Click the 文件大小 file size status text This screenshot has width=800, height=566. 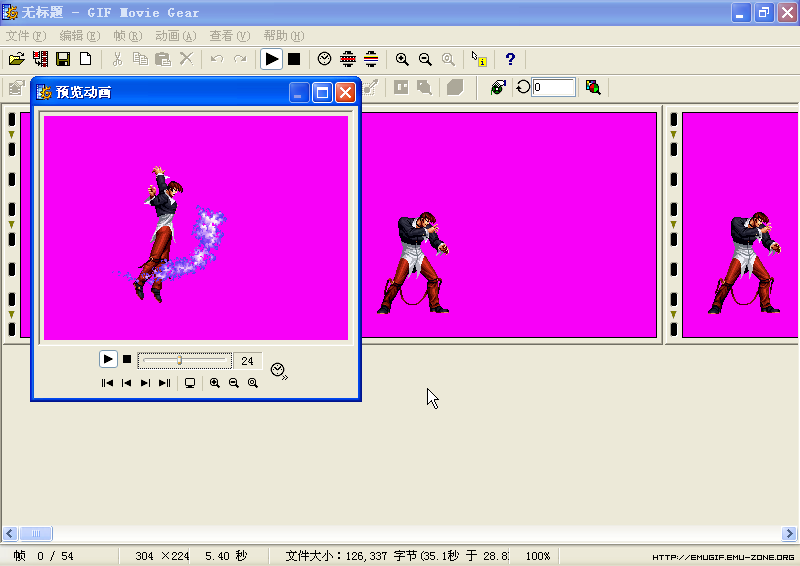click(x=397, y=556)
